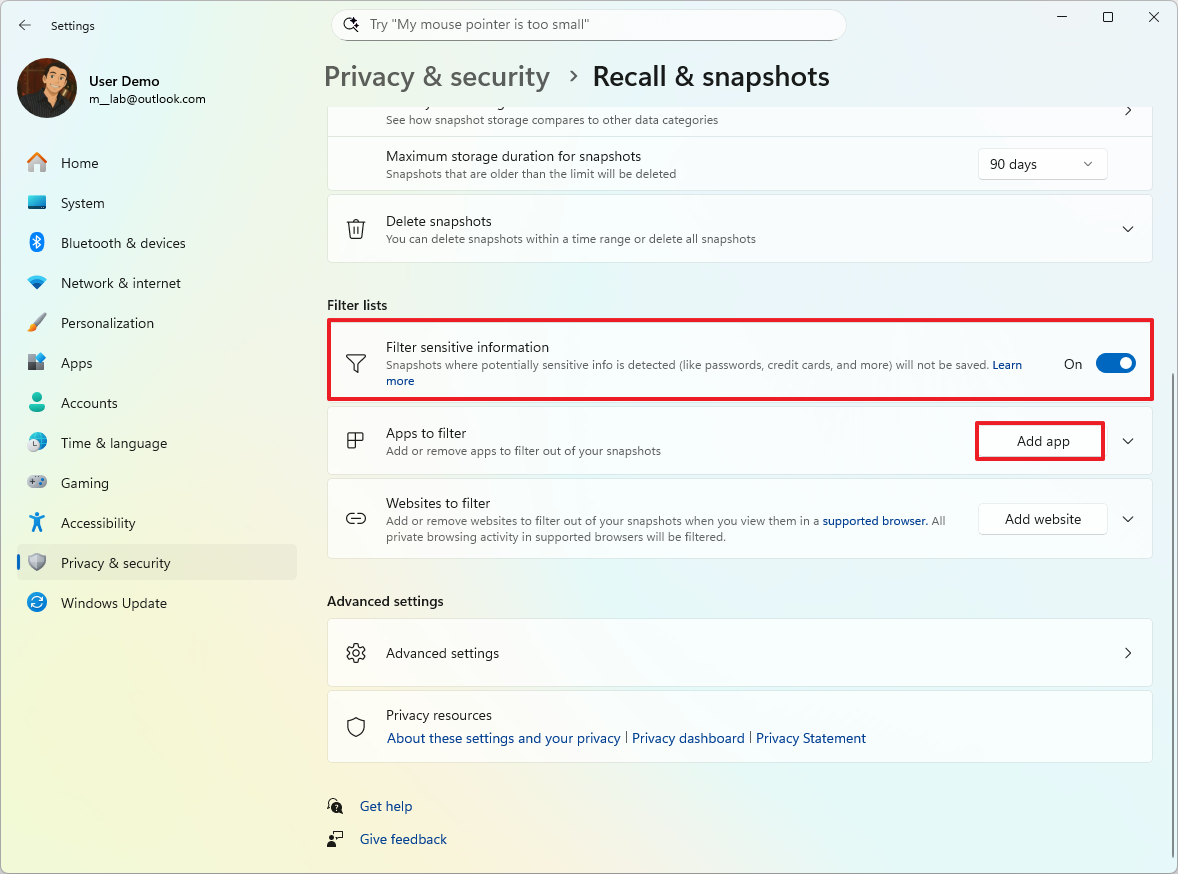The width and height of the screenshot is (1178, 874).
Task: Click the Accessibility figure icon
Action: click(x=37, y=523)
